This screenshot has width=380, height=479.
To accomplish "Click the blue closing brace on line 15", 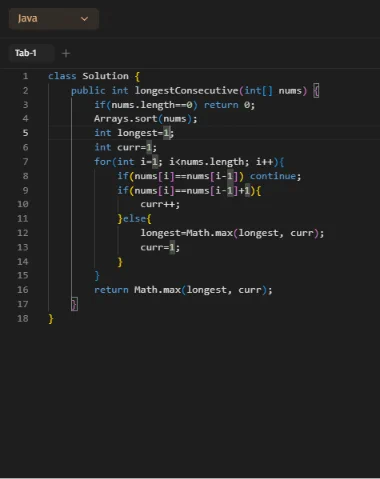I will tap(97, 276).
